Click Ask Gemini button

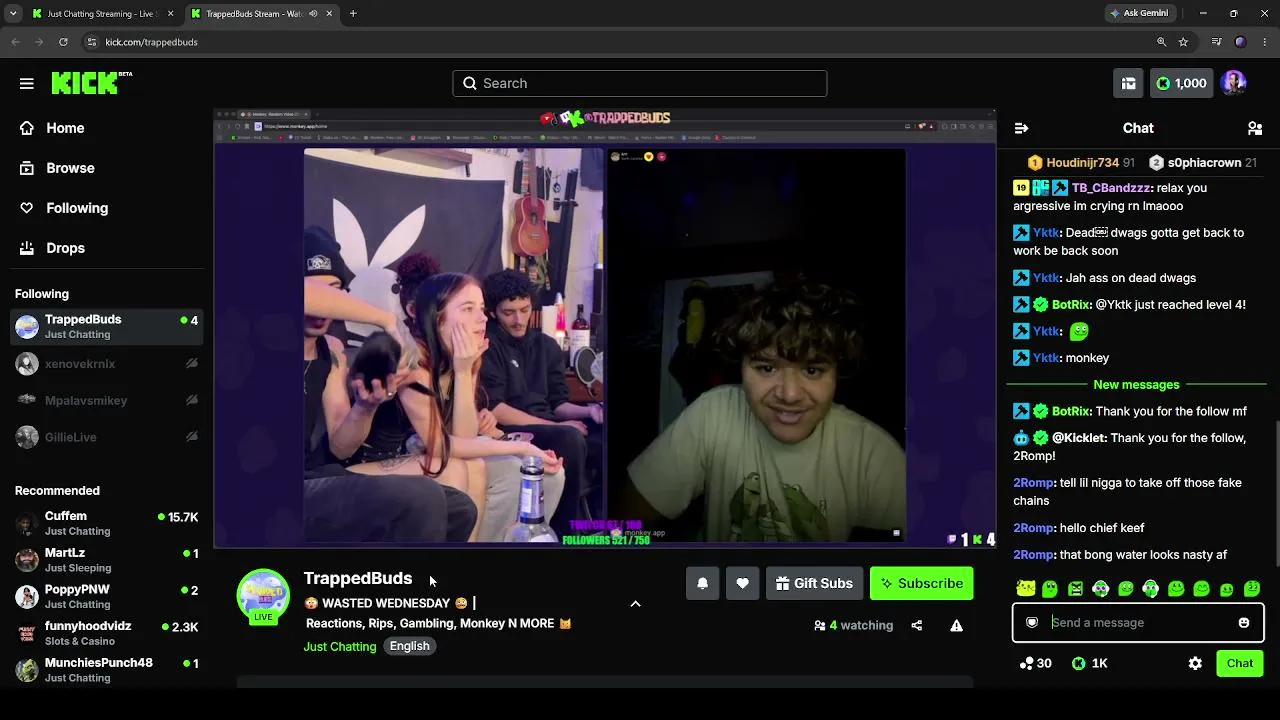click(1138, 14)
